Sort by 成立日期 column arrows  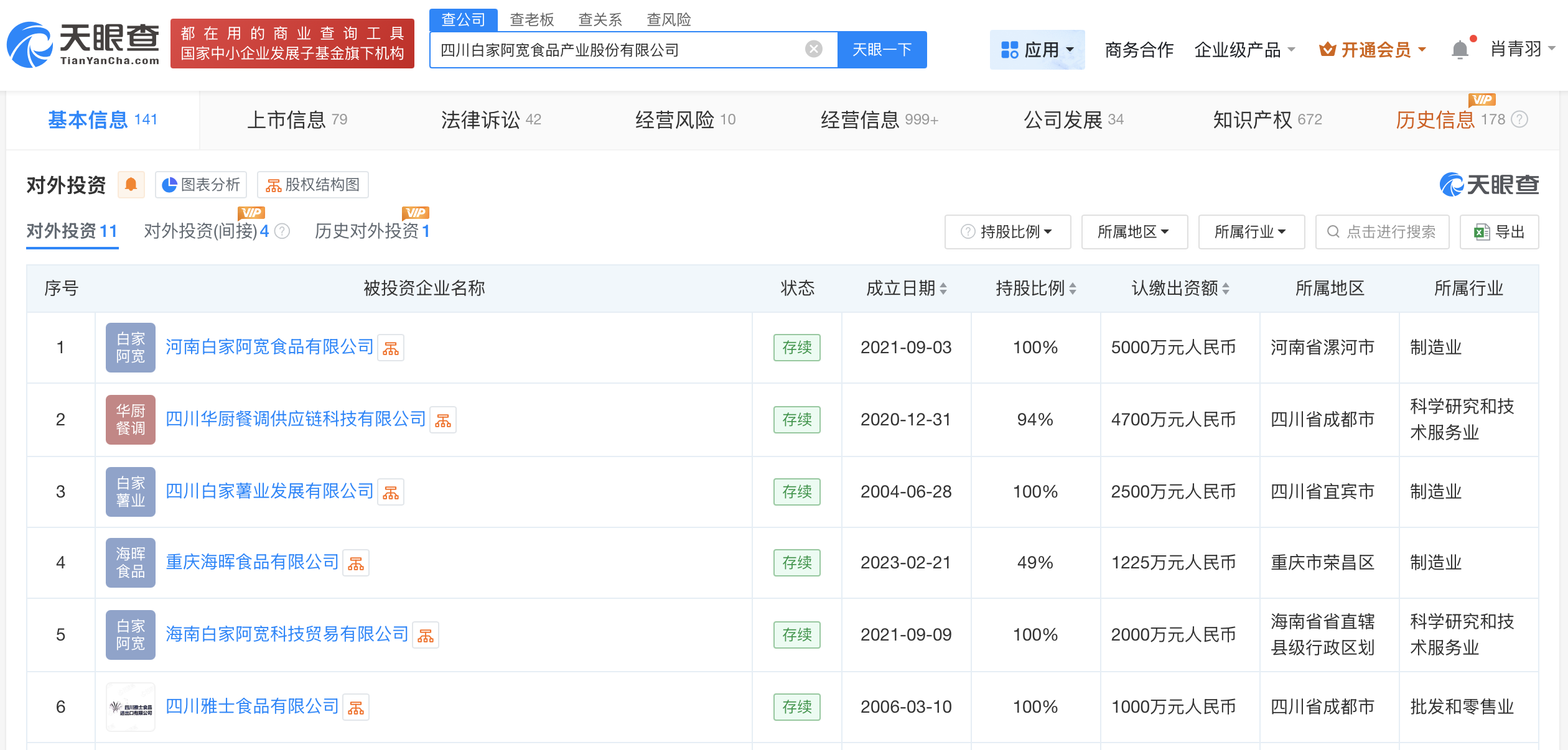point(943,289)
